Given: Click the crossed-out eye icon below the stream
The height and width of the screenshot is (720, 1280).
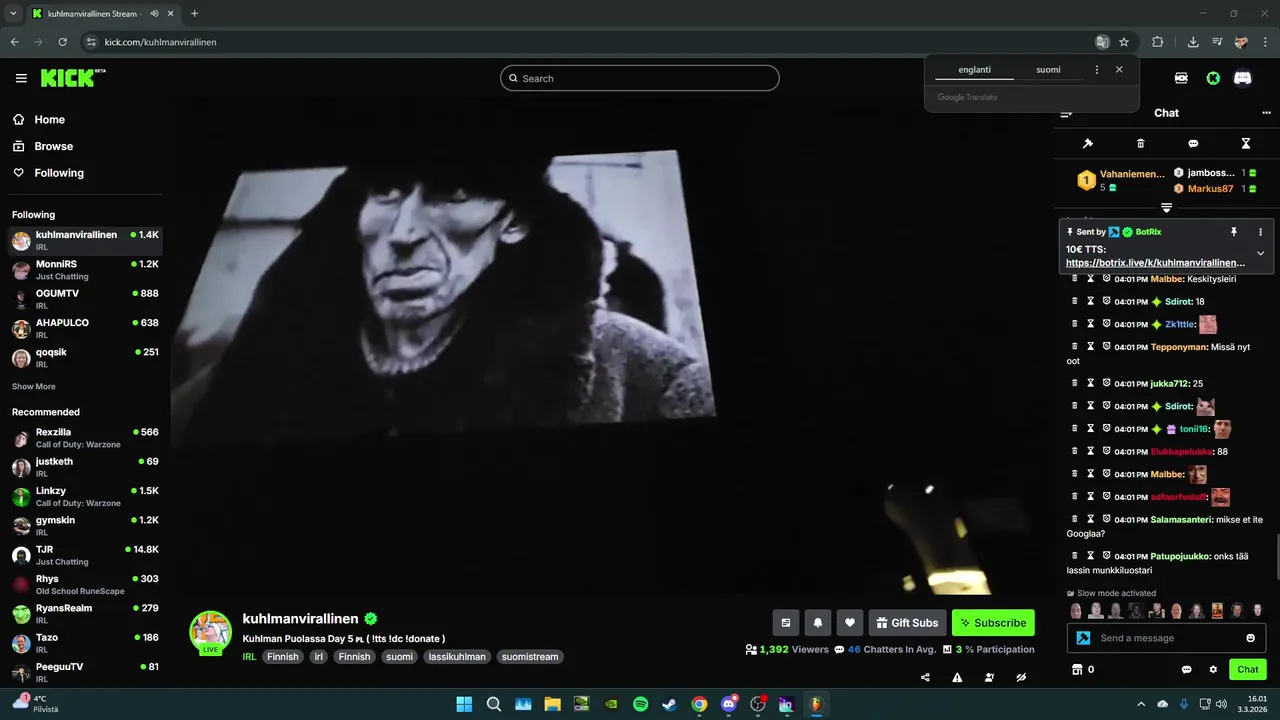Looking at the screenshot, I should point(1021,677).
